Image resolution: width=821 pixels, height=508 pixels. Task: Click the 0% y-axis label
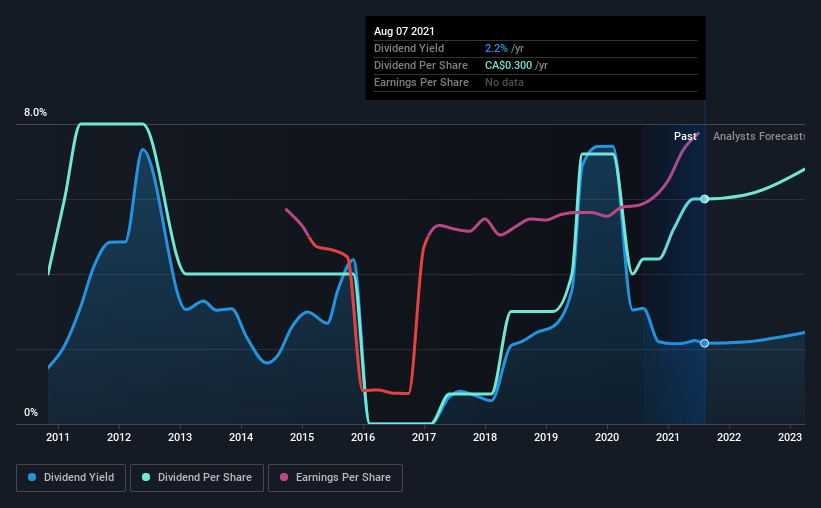click(31, 413)
